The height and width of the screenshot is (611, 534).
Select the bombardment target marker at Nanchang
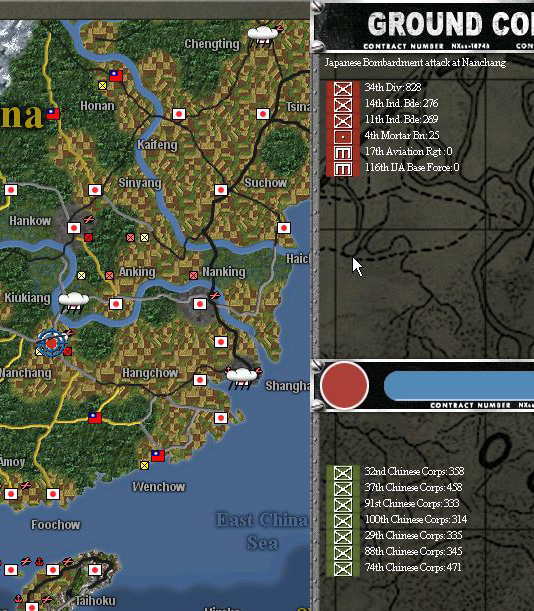(52, 343)
